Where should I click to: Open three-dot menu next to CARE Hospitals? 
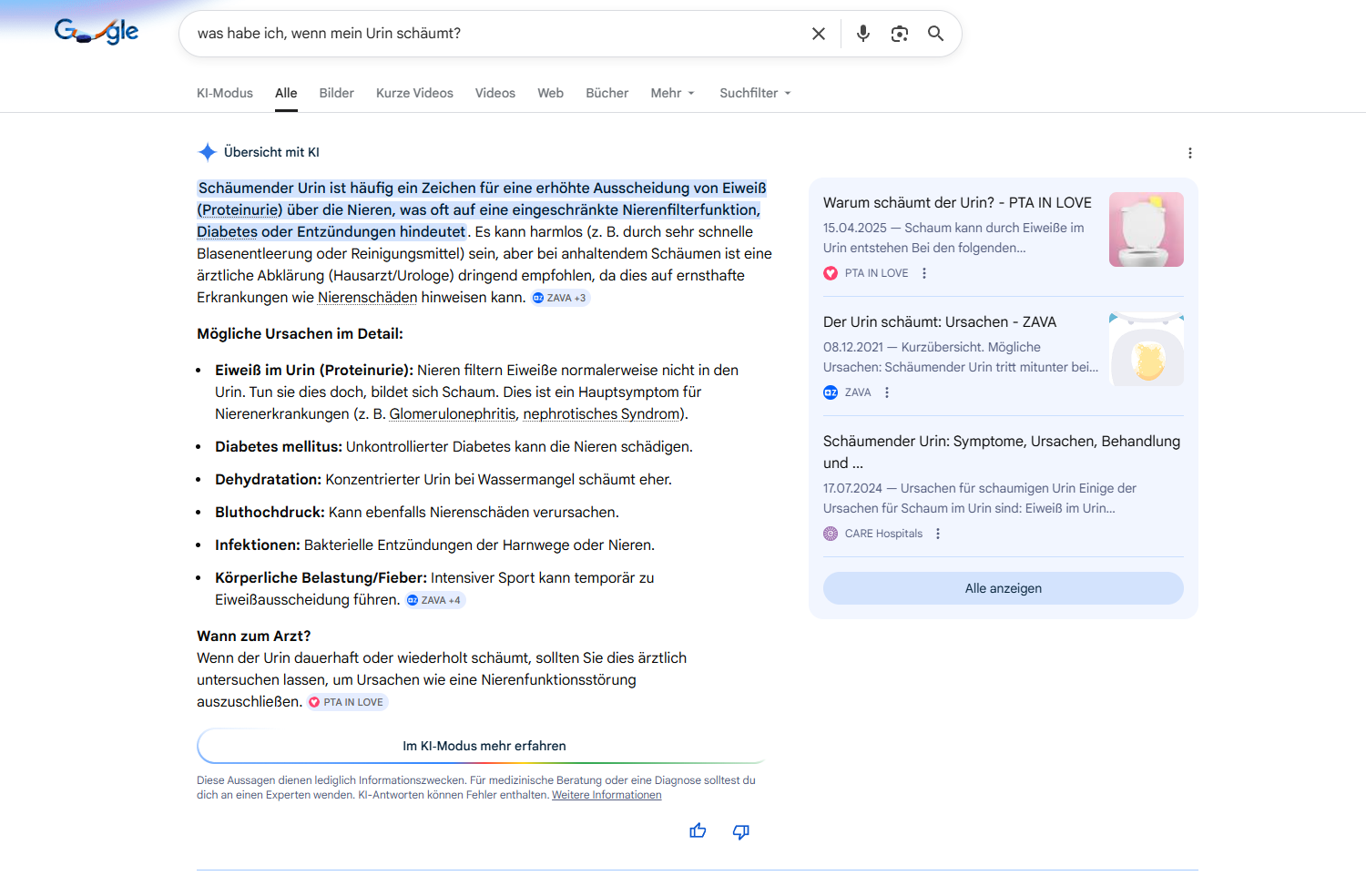(x=938, y=534)
